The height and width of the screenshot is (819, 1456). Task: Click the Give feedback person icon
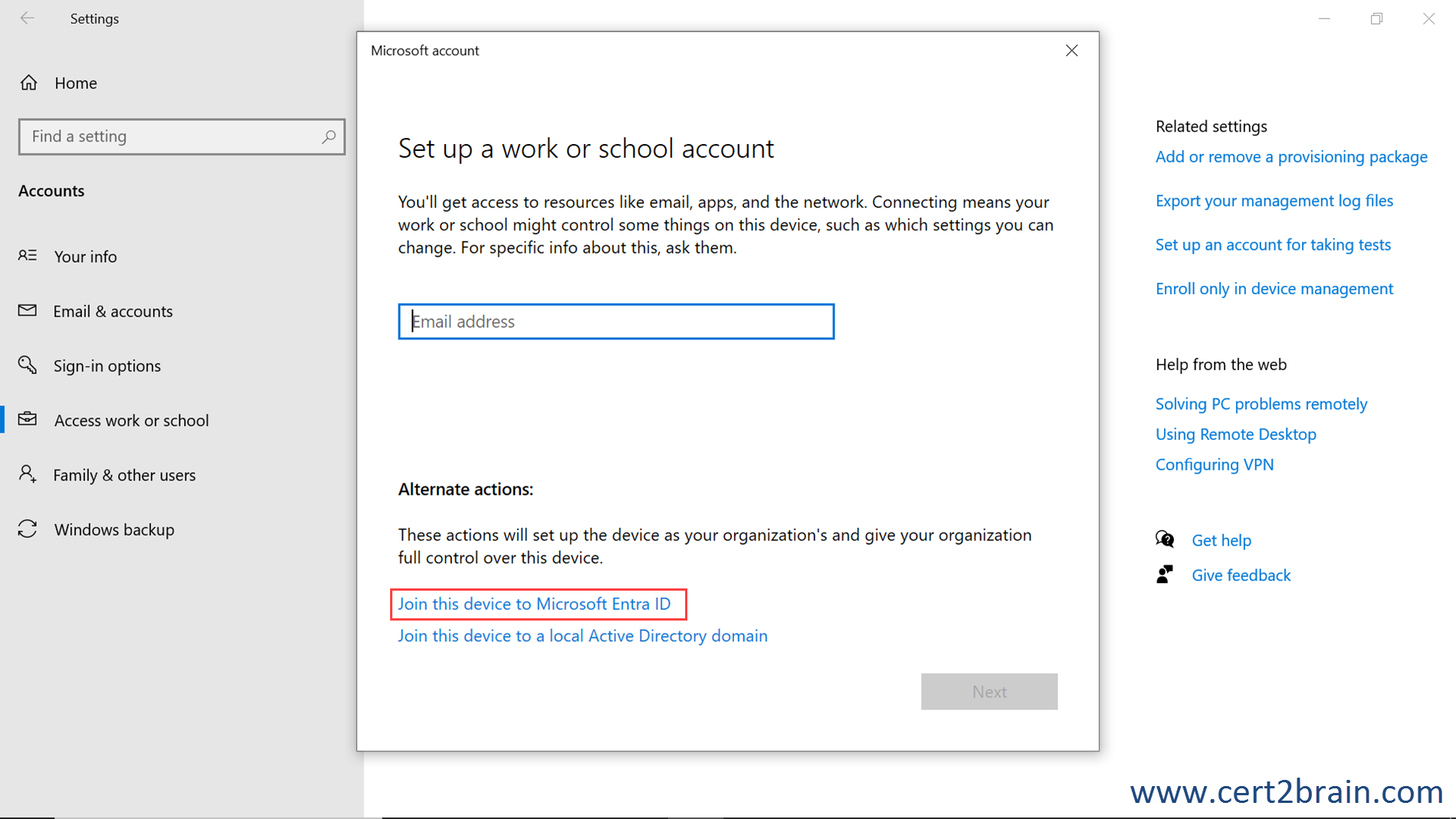(1165, 575)
